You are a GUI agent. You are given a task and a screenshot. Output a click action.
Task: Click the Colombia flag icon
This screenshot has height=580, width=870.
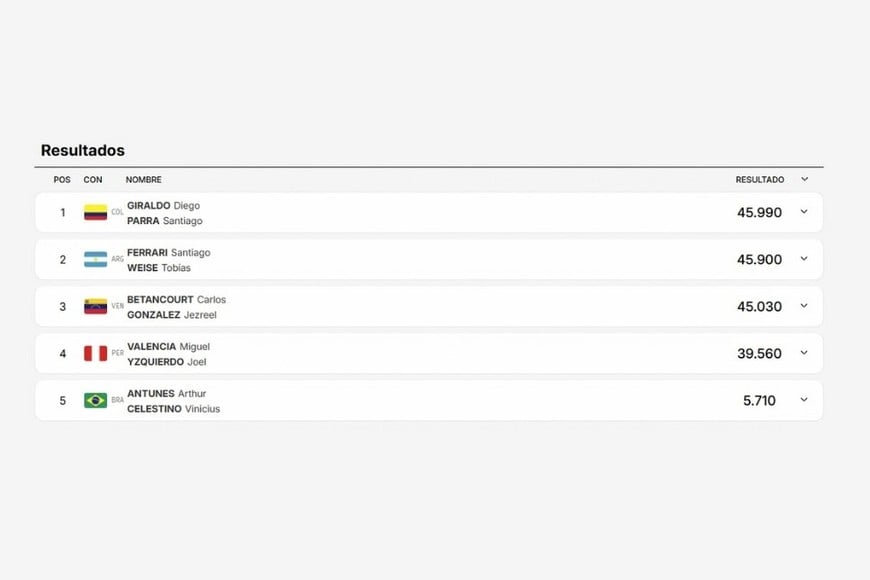coord(95,212)
